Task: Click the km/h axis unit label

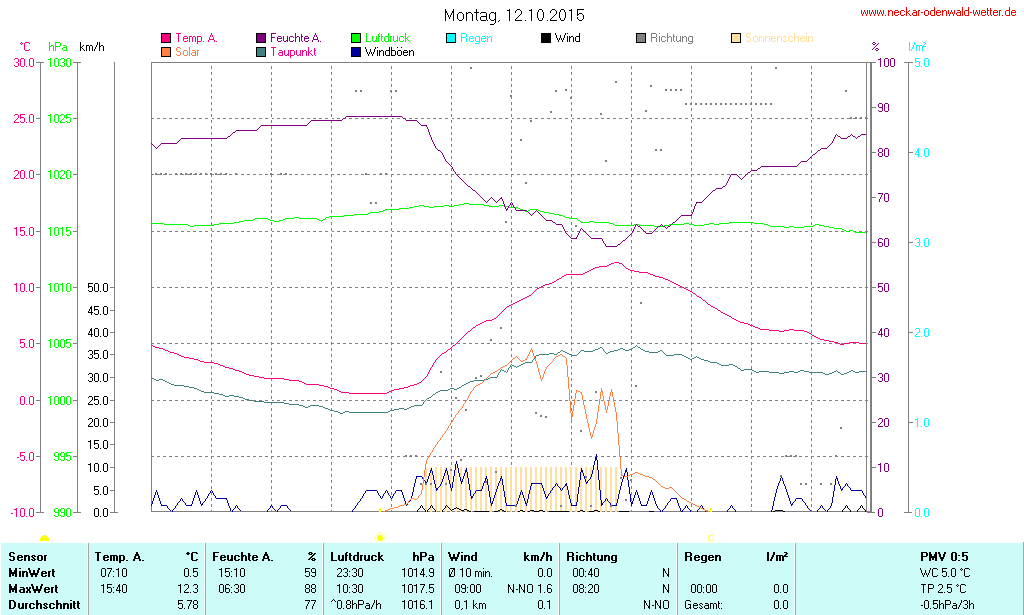Action: click(x=91, y=47)
